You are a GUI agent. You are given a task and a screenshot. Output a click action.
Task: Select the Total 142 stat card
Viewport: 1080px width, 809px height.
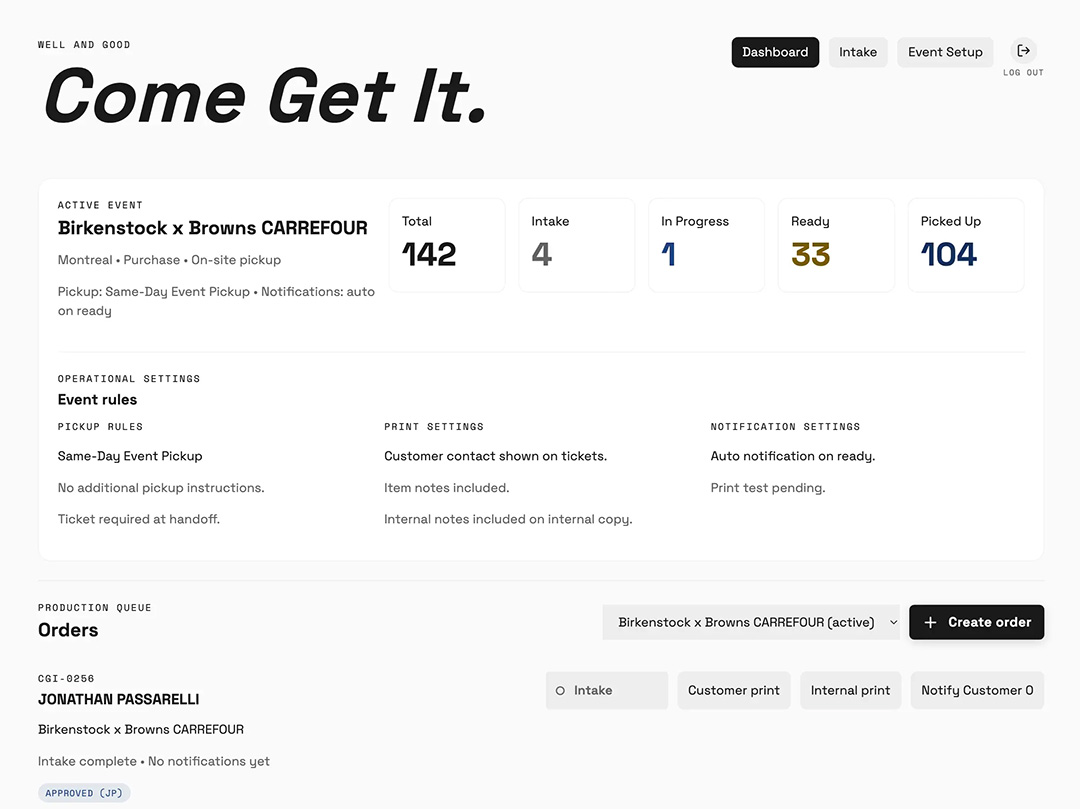tap(447, 245)
